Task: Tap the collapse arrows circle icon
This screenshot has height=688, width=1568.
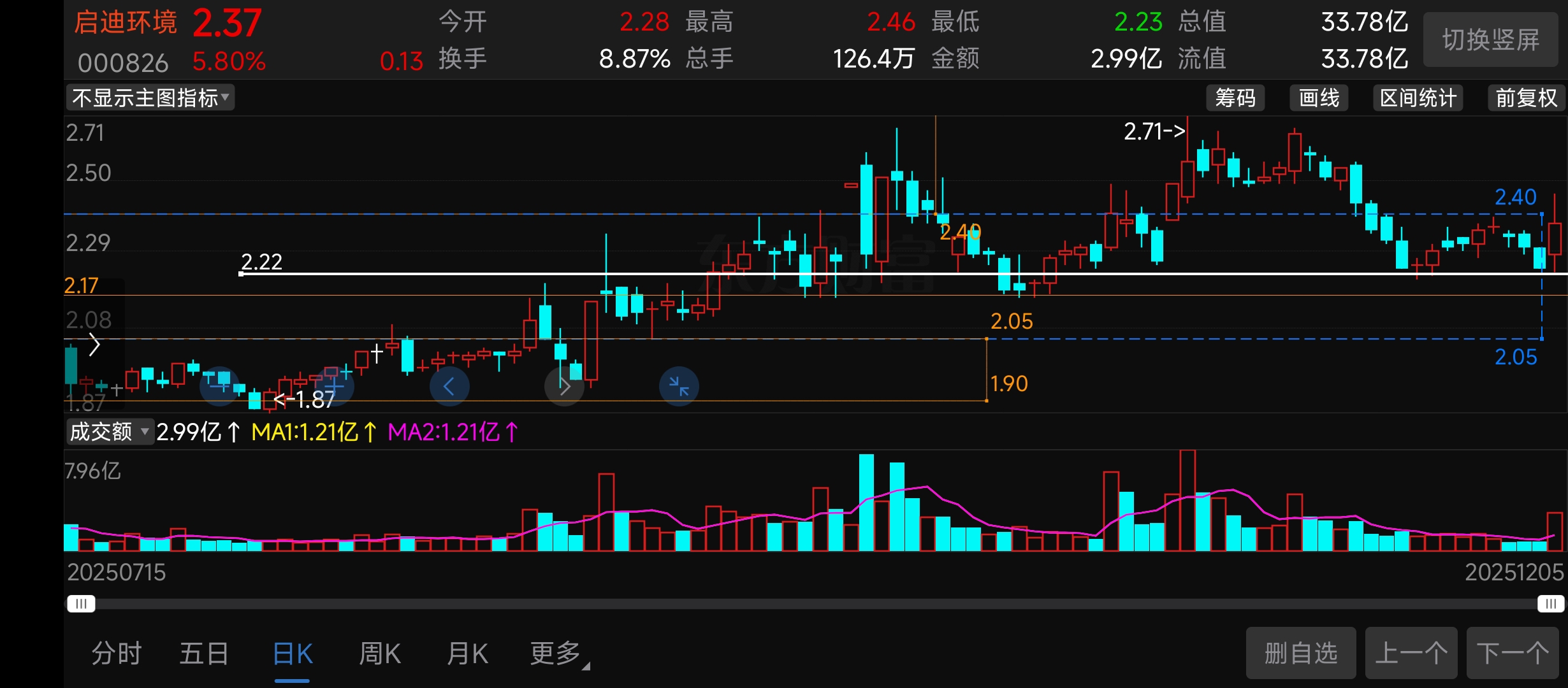Action: click(x=679, y=386)
